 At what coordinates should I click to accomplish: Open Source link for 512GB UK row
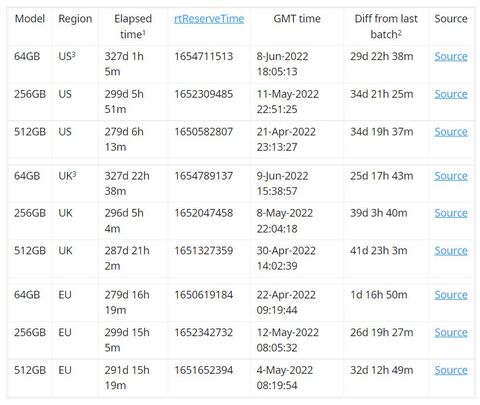(x=451, y=251)
